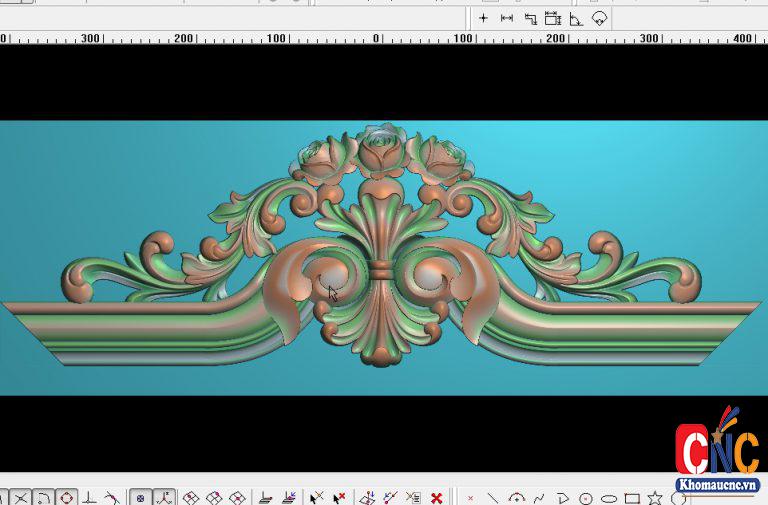Click the crosshair point tool in top toolbar
Viewport: 768px width, 505px height.
pyautogui.click(x=484, y=18)
